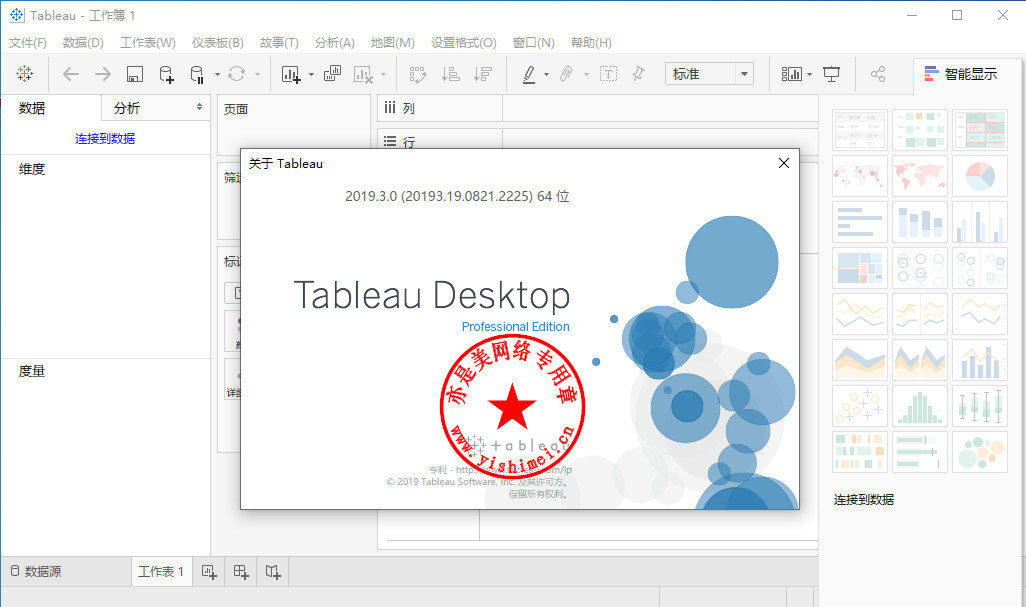This screenshot has height=607, width=1026.
Task: Pick the text table chart in Show Me
Action: (860, 130)
